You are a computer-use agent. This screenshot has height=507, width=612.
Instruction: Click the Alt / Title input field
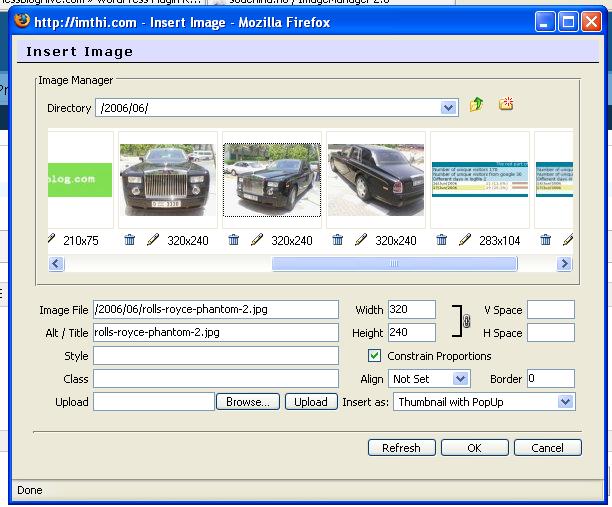tap(216, 333)
